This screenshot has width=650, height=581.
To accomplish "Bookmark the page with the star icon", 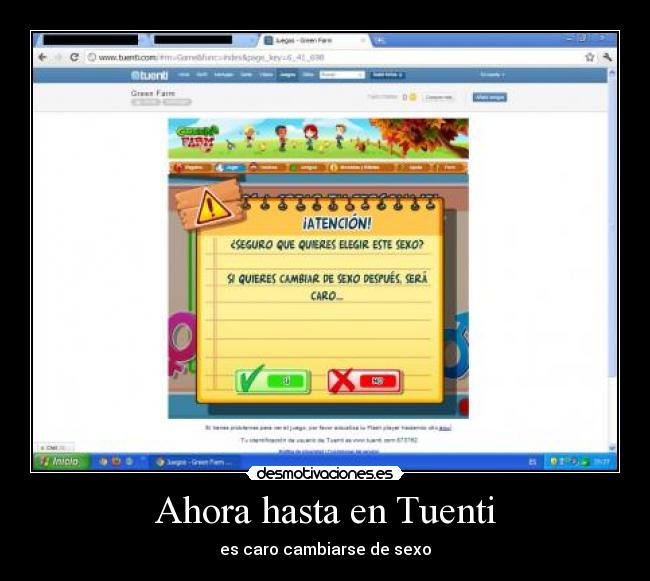I will point(589,57).
